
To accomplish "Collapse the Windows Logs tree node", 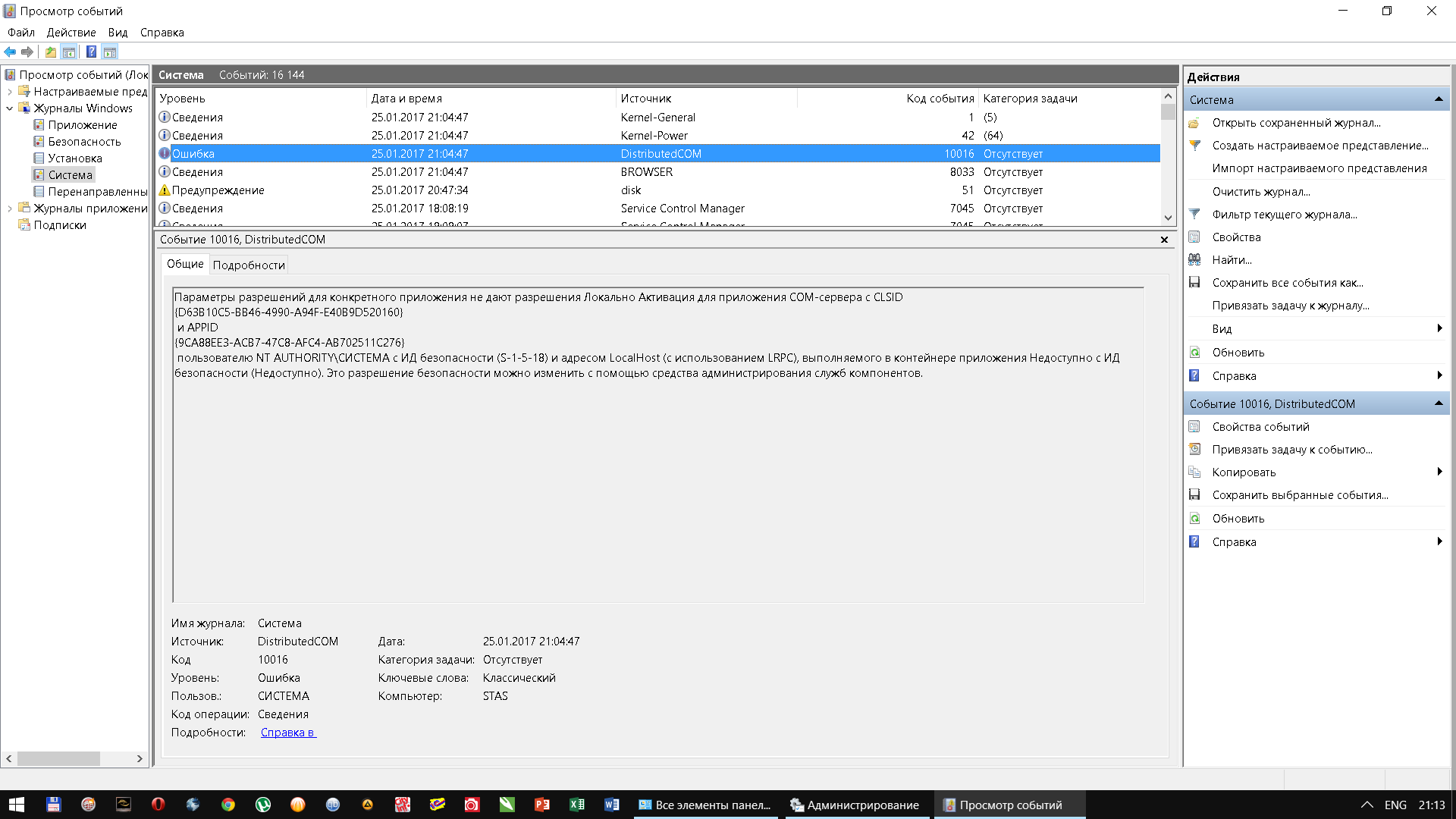I will coord(10,108).
